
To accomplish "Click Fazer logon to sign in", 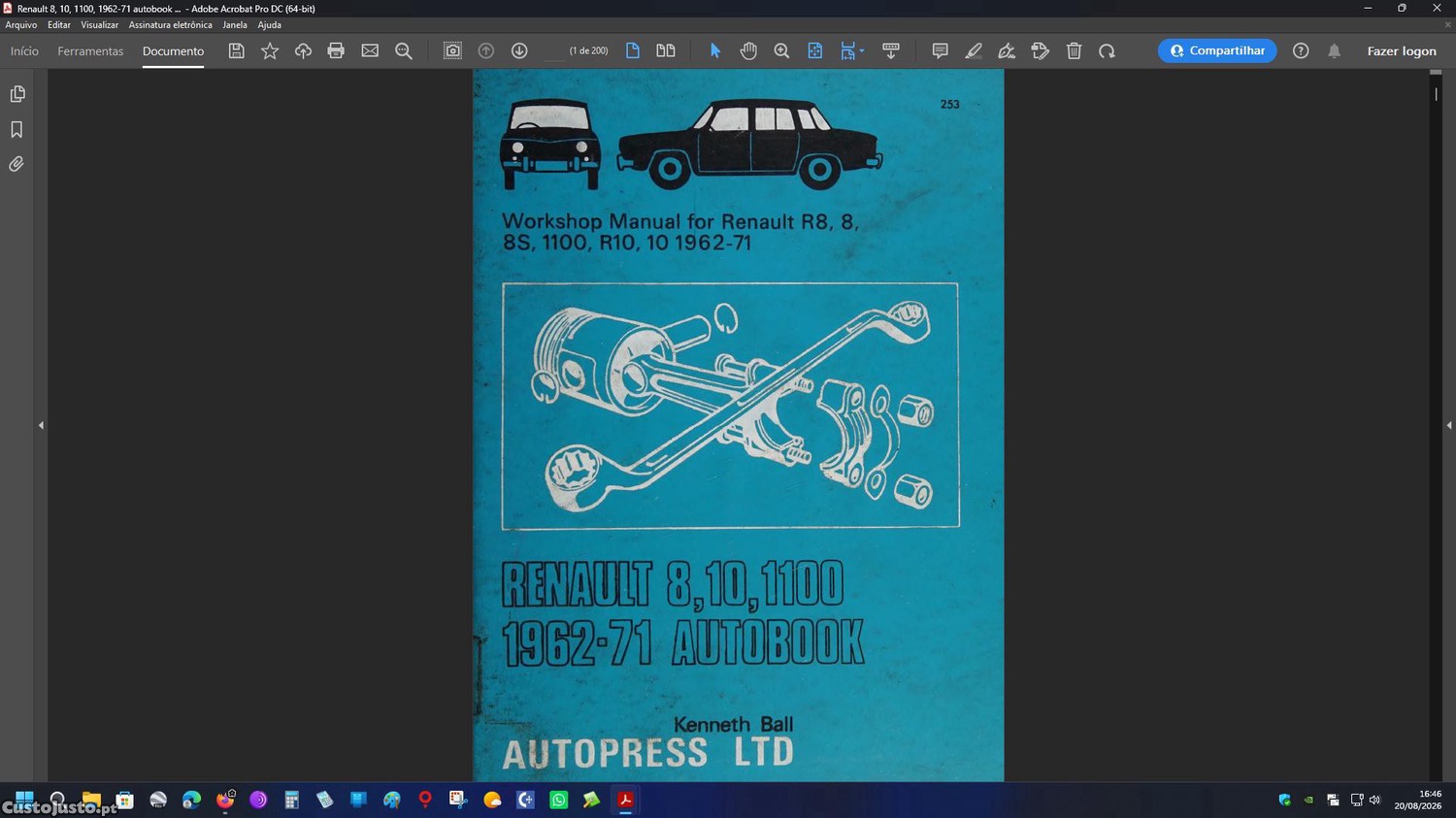I will (1402, 51).
